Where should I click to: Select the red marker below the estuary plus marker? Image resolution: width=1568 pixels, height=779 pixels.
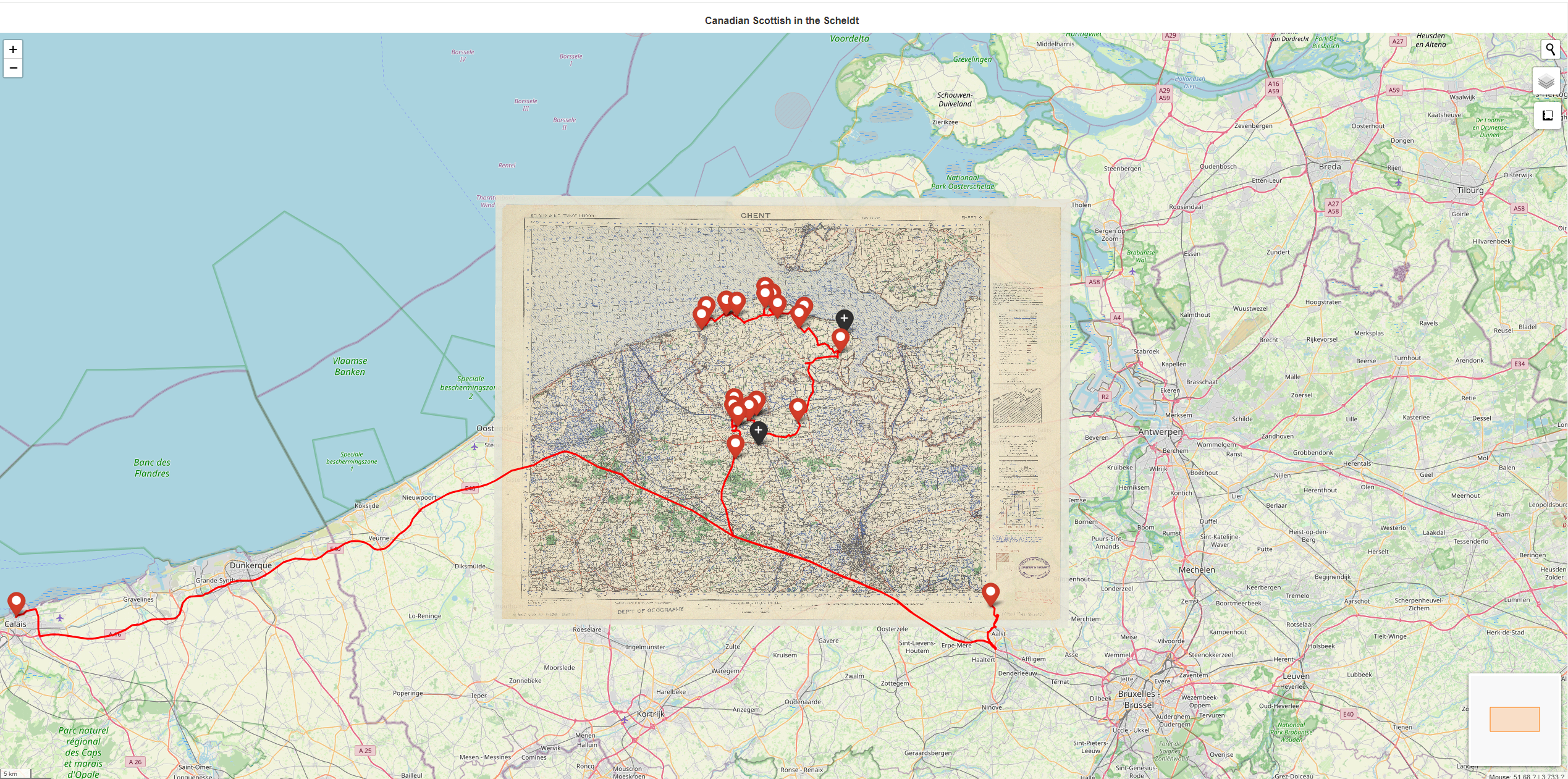point(840,340)
